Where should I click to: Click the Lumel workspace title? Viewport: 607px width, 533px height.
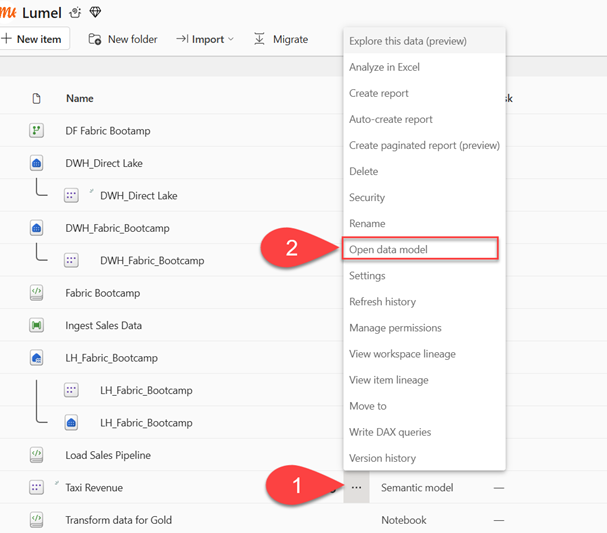pyautogui.click(x=42, y=13)
